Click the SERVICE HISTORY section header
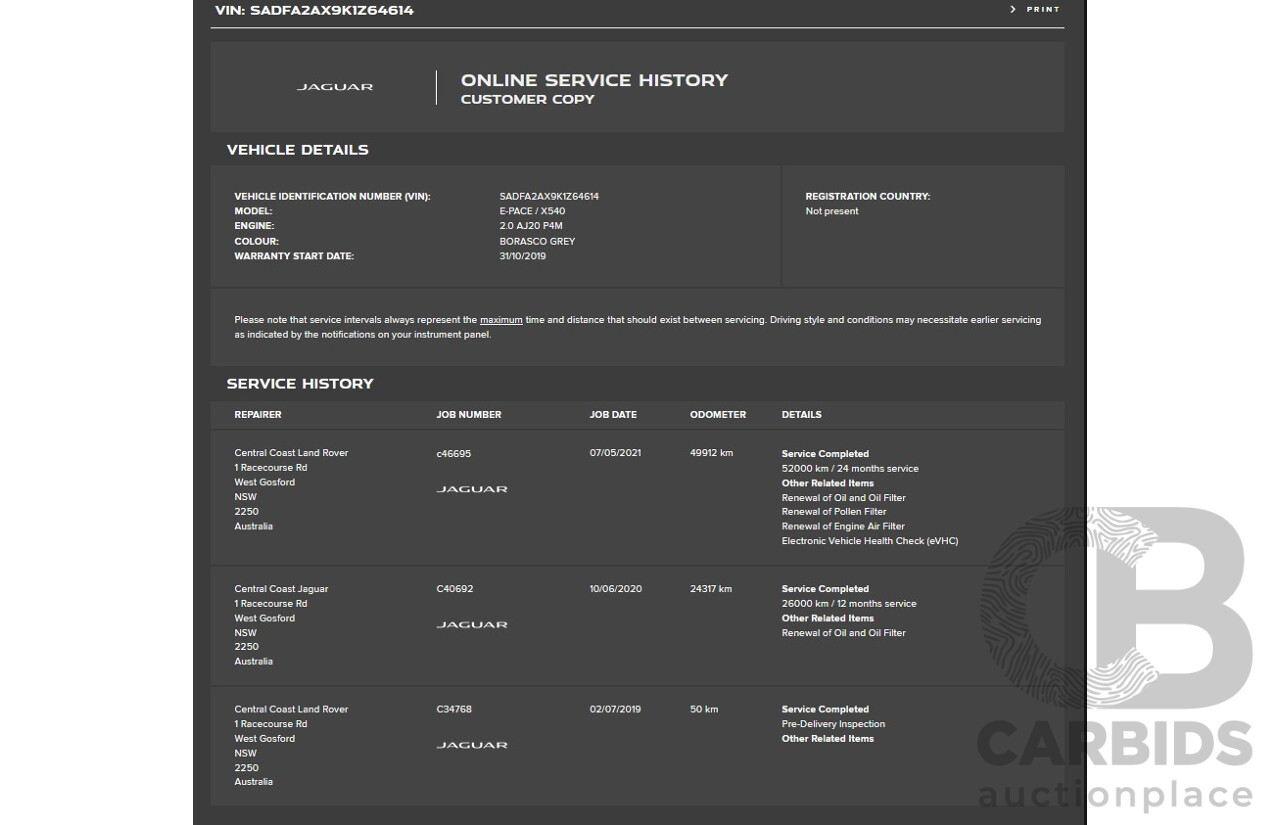This screenshot has height=825, width=1280. tap(300, 384)
